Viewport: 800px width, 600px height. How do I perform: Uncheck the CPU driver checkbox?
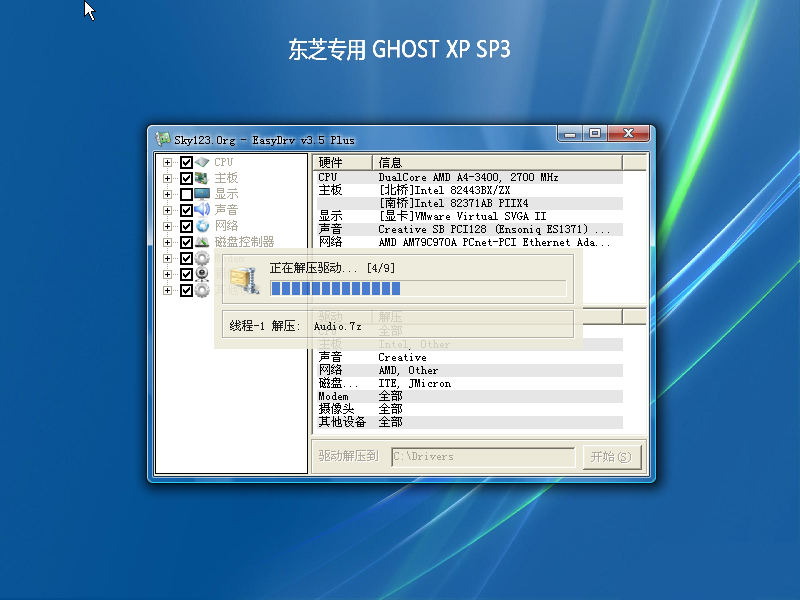pyautogui.click(x=186, y=162)
